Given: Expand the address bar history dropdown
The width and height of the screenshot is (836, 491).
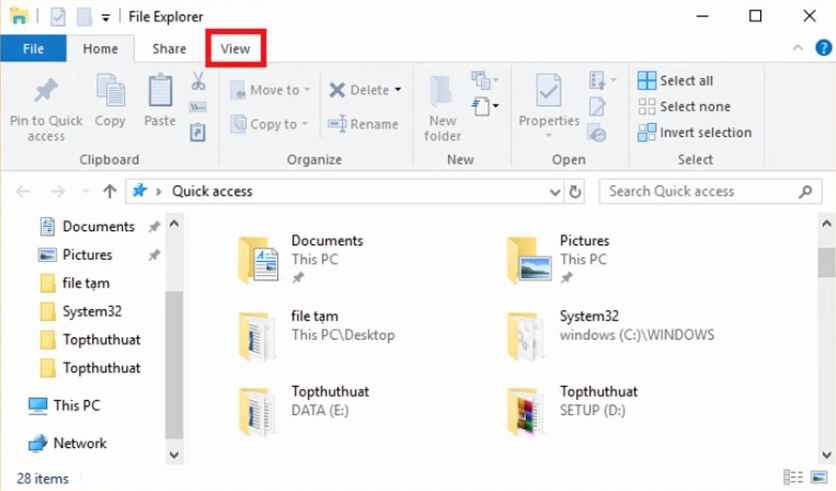Looking at the screenshot, I should pyautogui.click(x=556, y=191).
